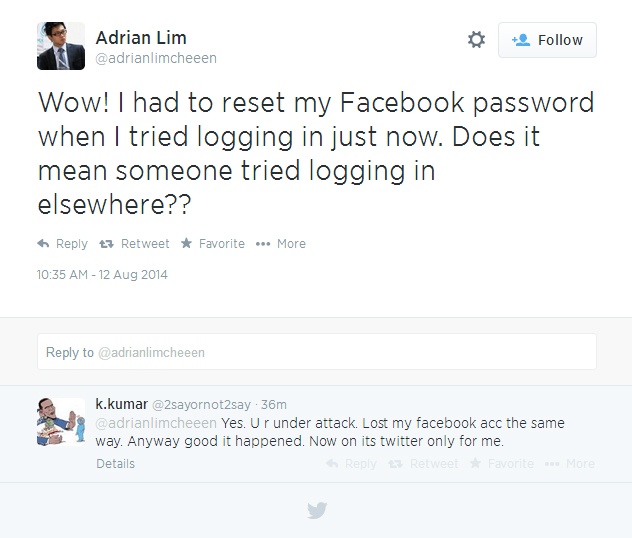Expand Details of k.kumar's reply
This screenshot has width=632, height=538.
pyautogui.click(x=115, y=464)
